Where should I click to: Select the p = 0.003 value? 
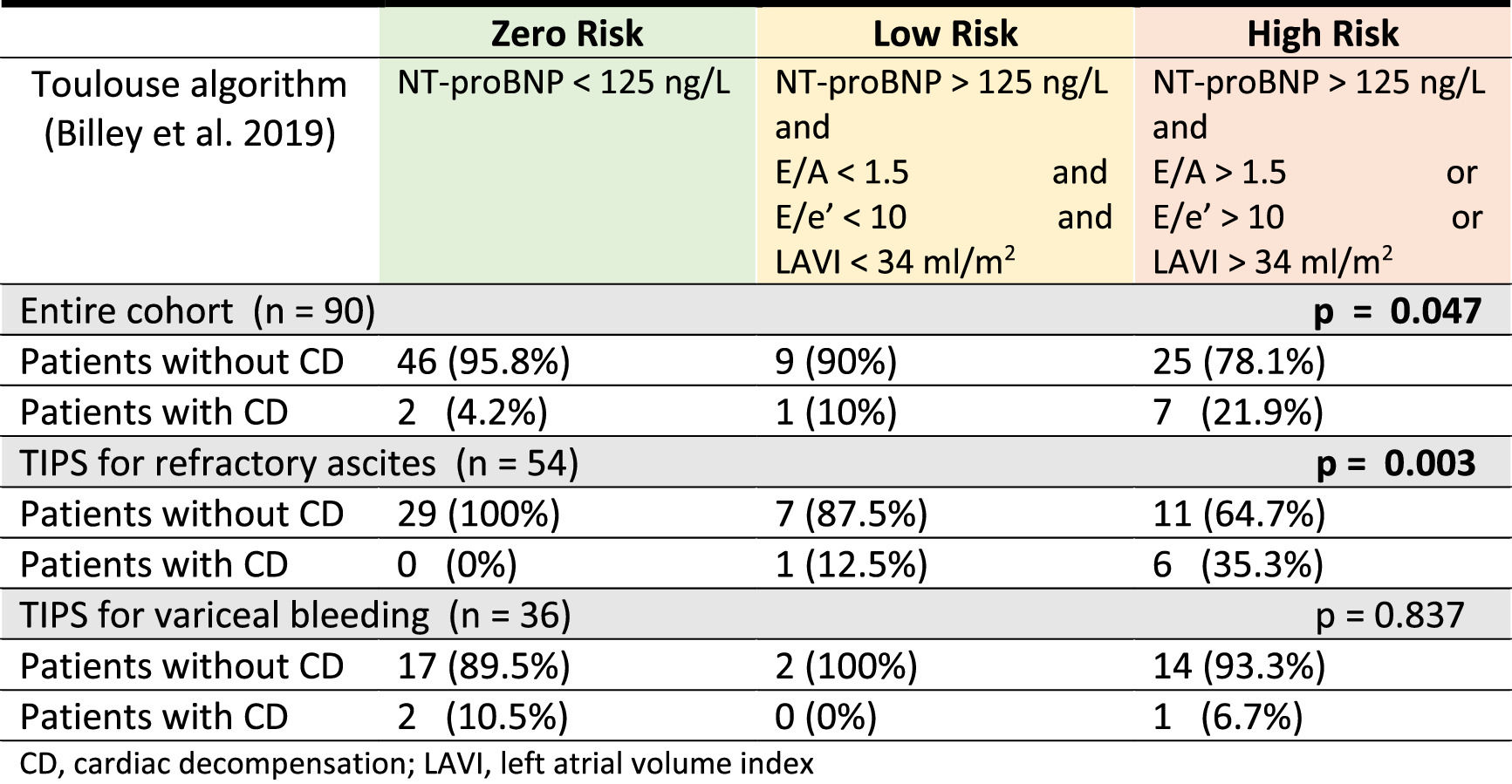(1395, 463)
